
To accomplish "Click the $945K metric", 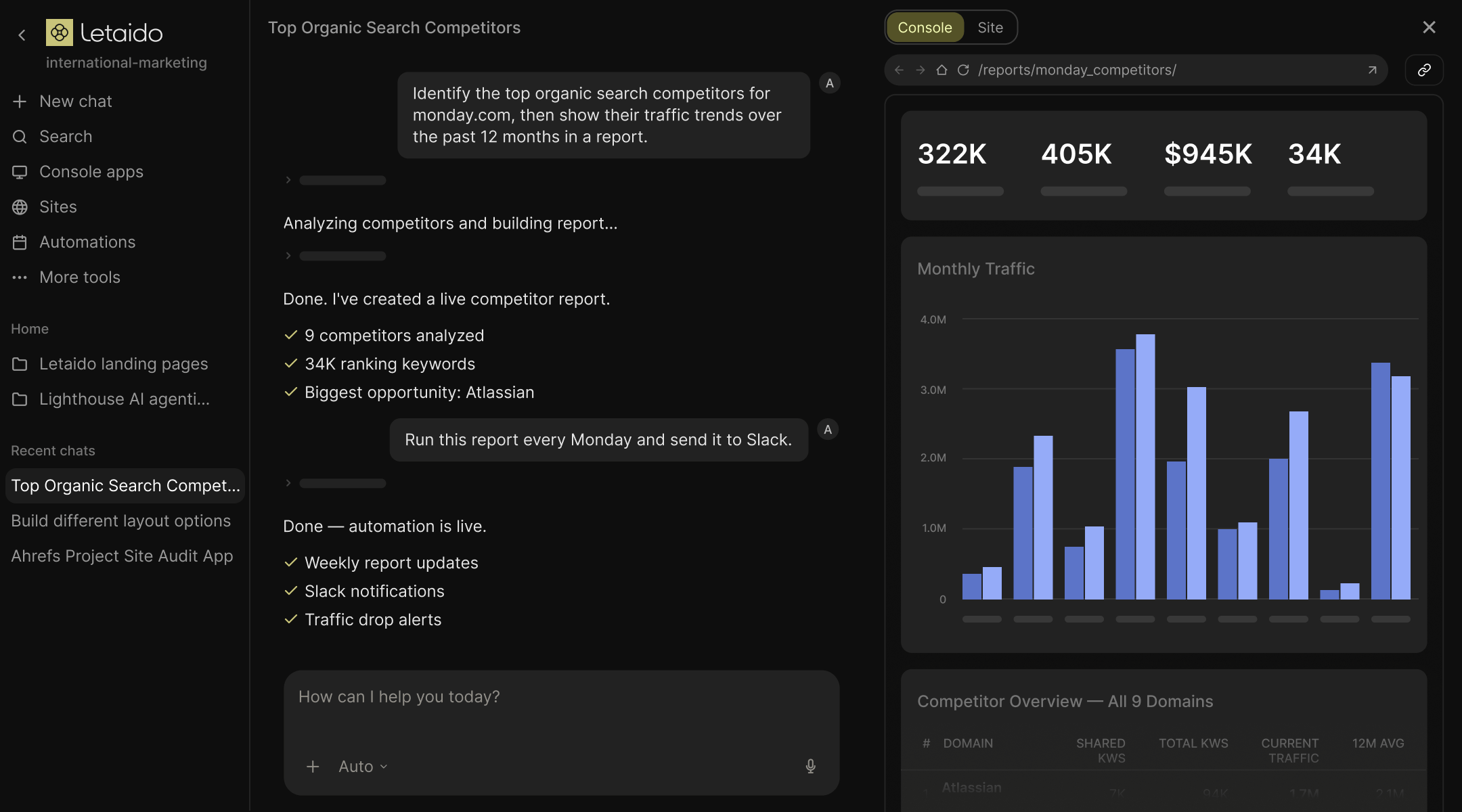I will (1208, 154).
